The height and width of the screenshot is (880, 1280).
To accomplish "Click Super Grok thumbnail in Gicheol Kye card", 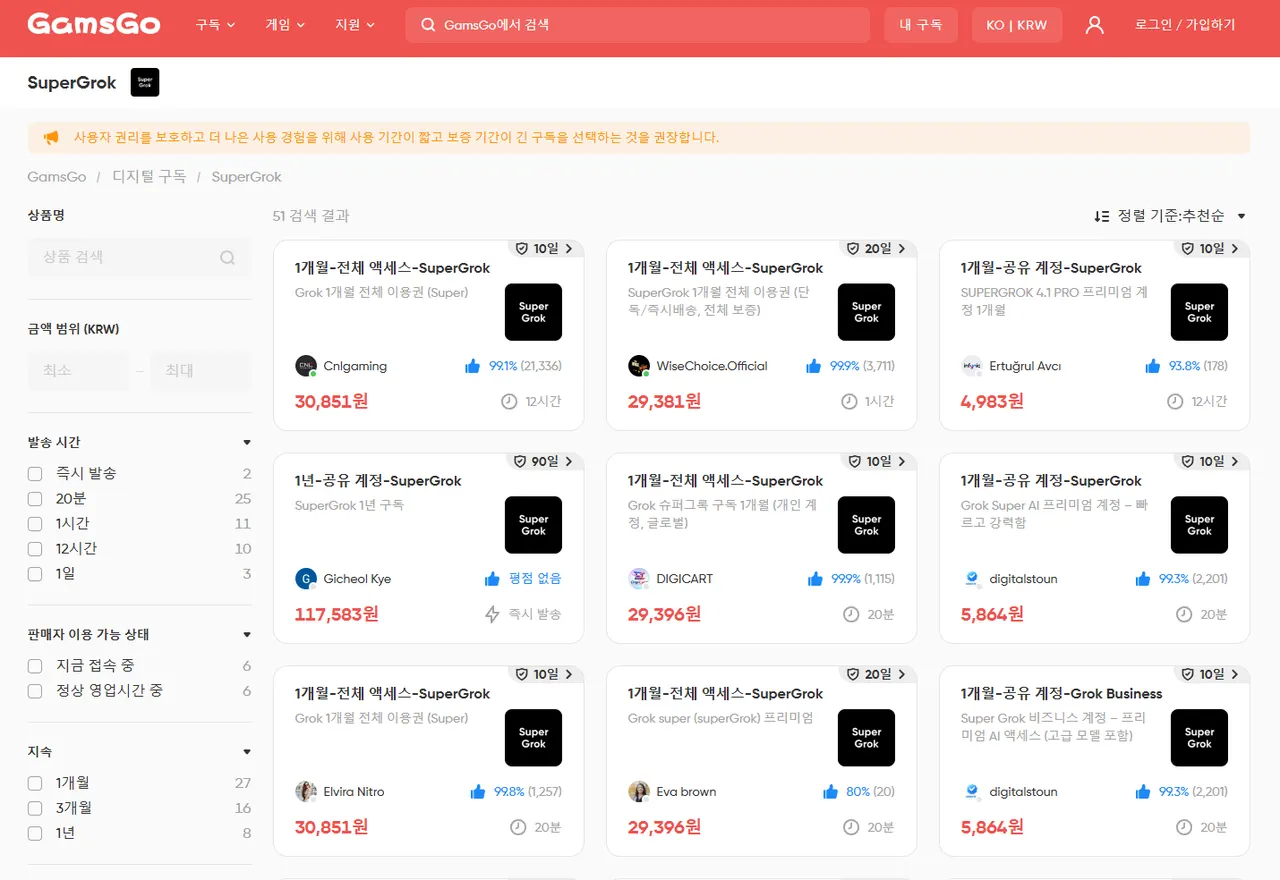I will point(533,525).
